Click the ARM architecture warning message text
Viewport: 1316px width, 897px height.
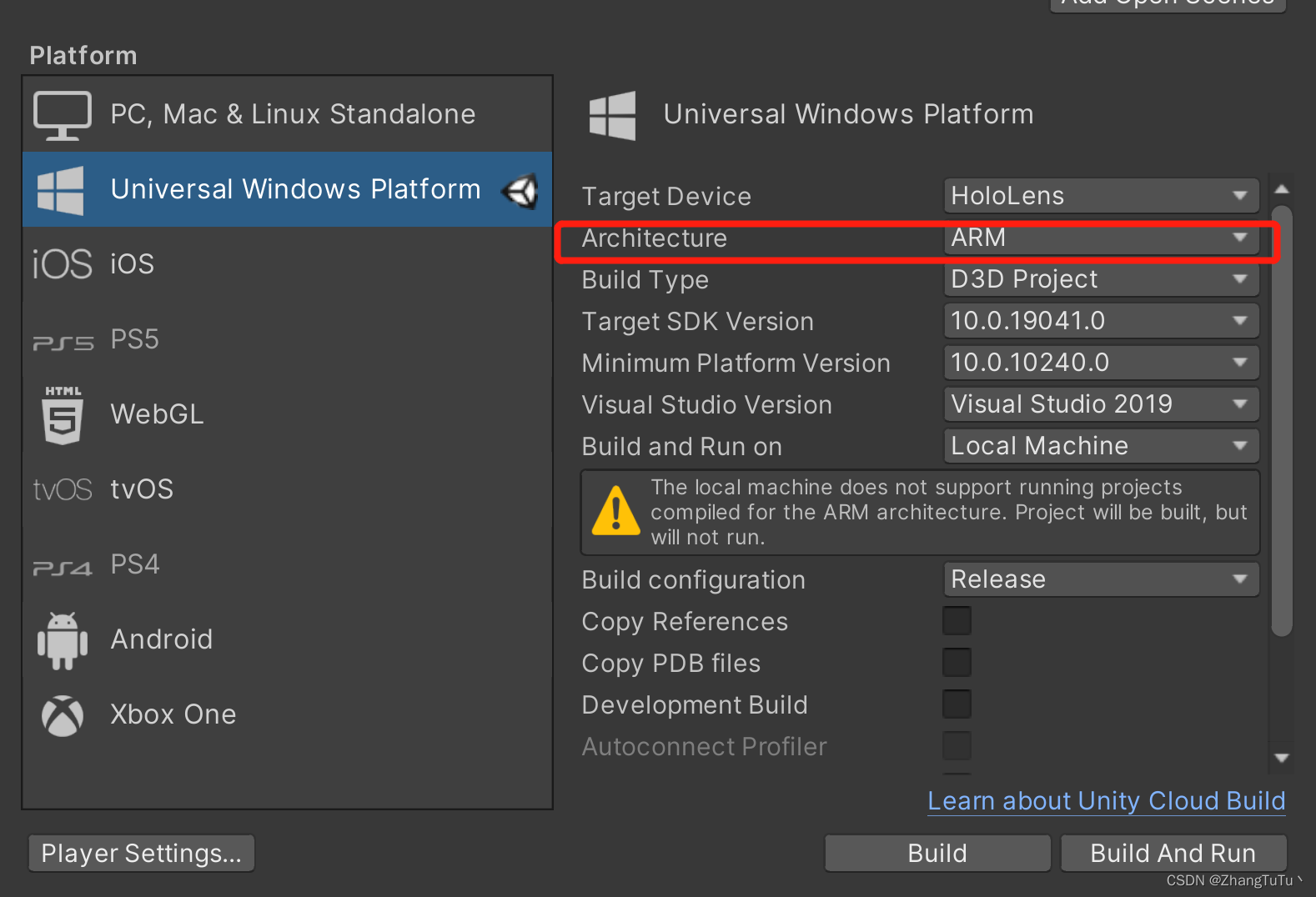[x=949, y=512]
